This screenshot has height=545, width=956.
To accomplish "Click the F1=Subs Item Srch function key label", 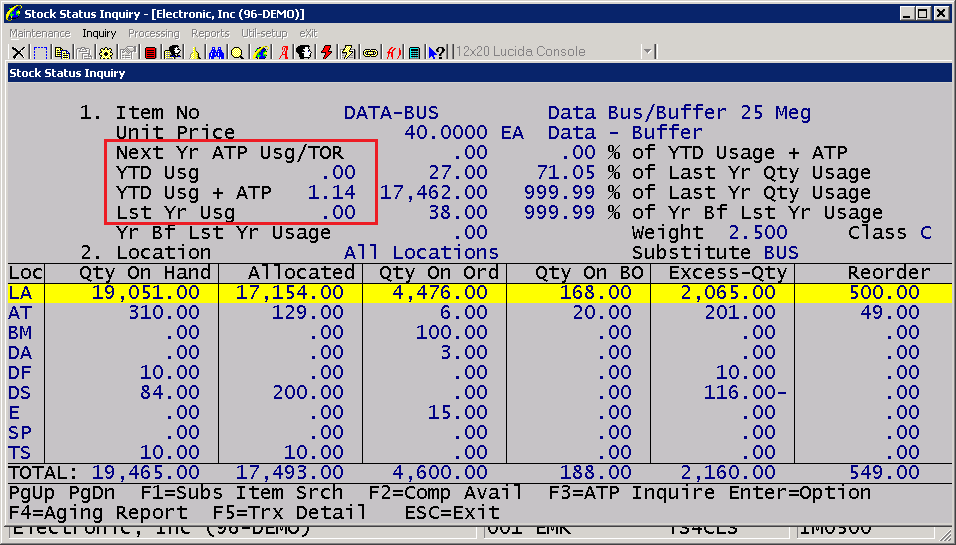I will pos(242,493).
